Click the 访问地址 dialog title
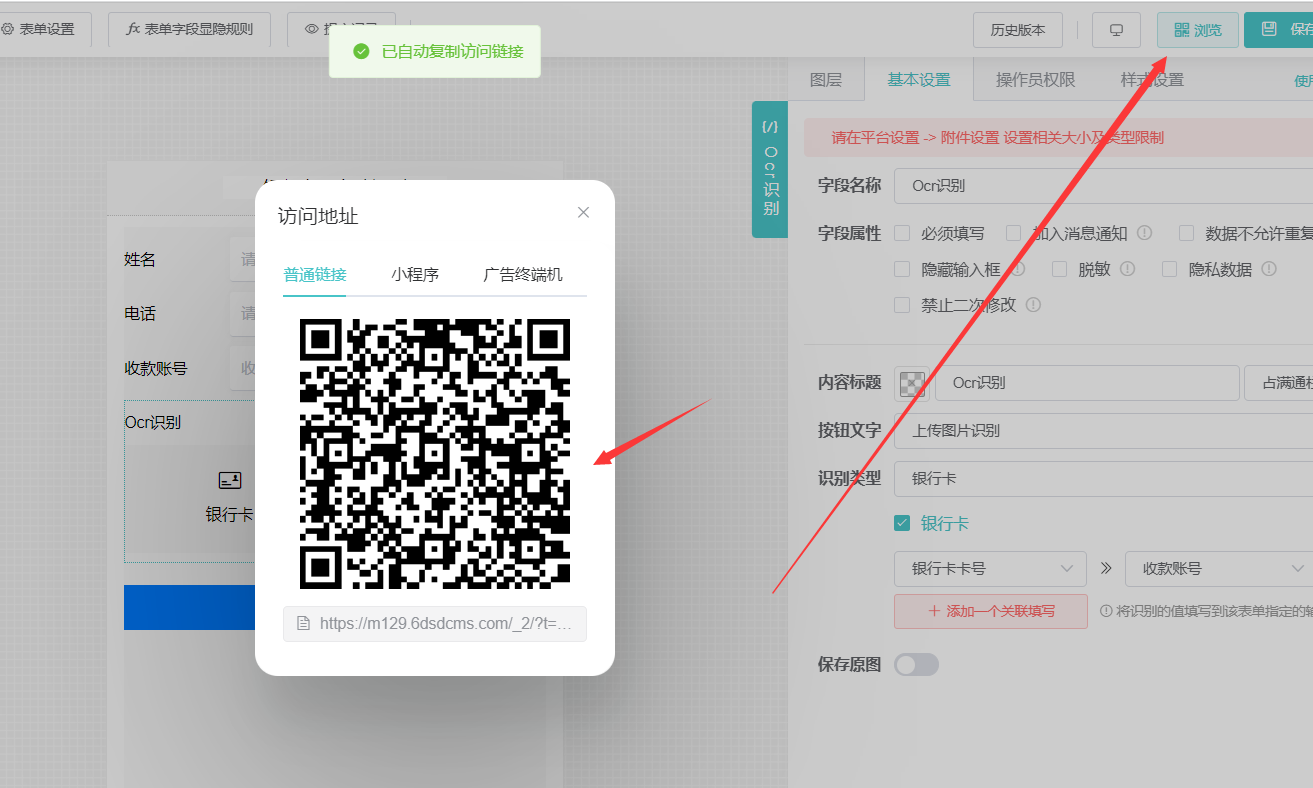1313x788 pixels. pos(318,216)
